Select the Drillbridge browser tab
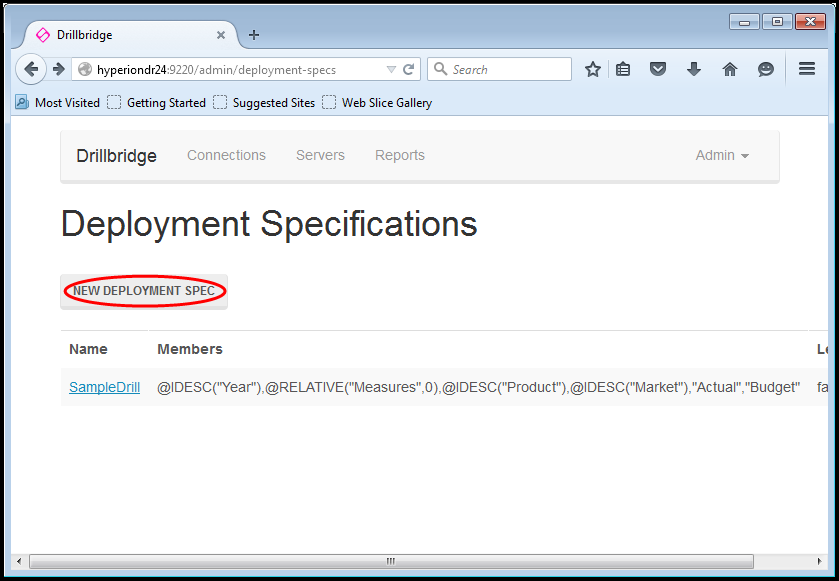 point(131,35)
